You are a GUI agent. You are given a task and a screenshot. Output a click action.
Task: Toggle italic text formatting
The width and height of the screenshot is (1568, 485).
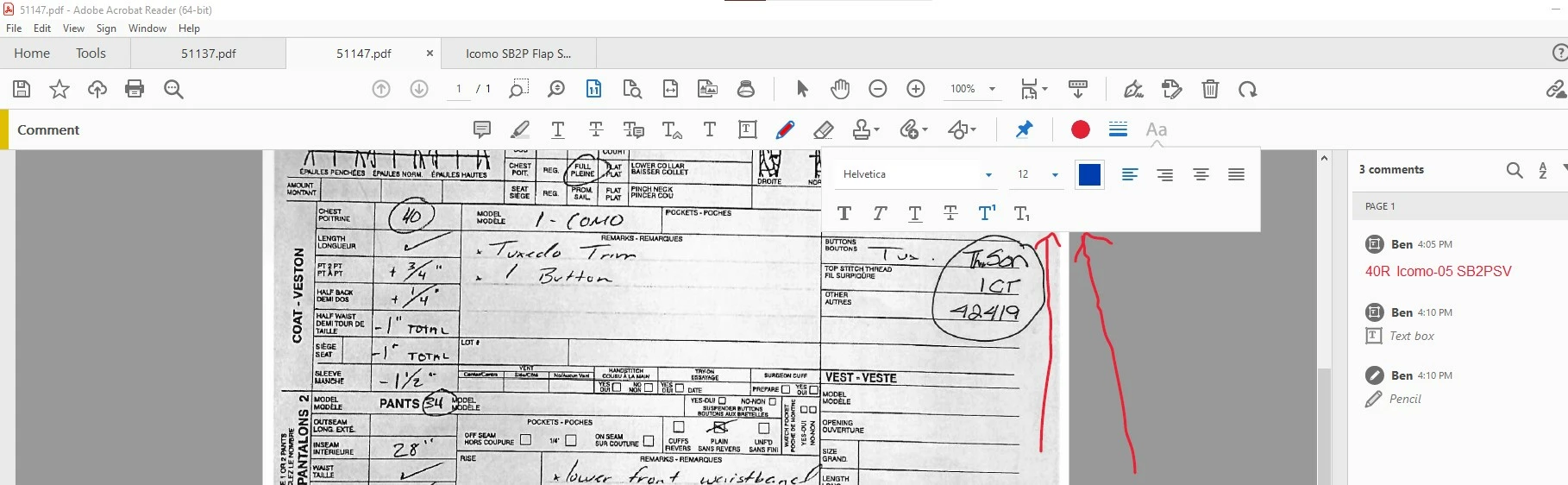[880, 213]
